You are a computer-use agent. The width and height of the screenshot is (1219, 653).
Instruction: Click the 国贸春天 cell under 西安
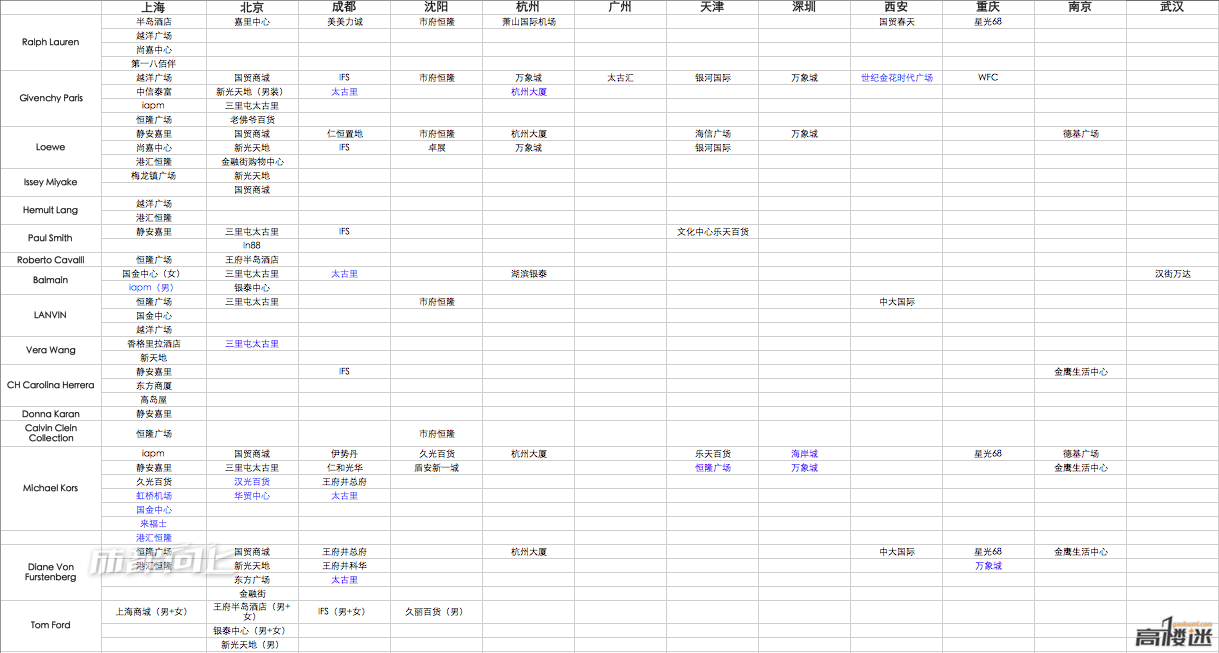point(897,21)
